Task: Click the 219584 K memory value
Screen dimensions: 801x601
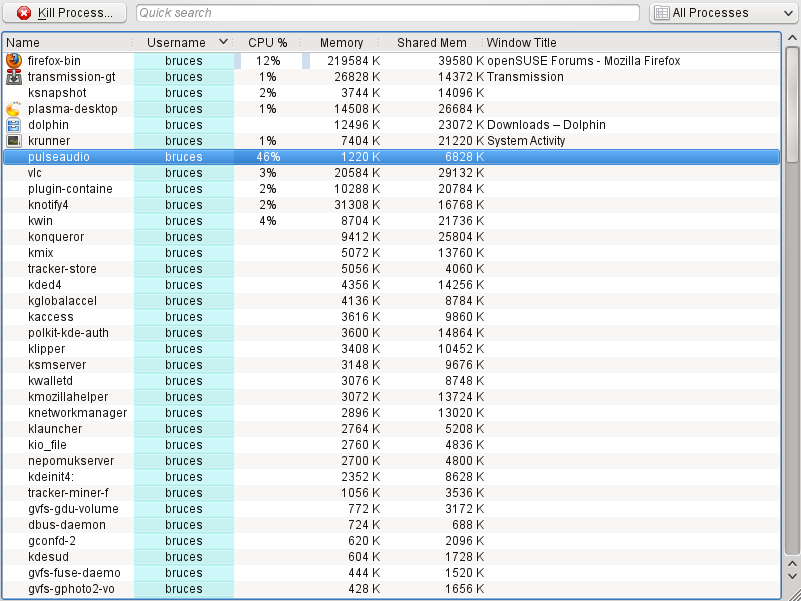Action: (x=354, y=61)
